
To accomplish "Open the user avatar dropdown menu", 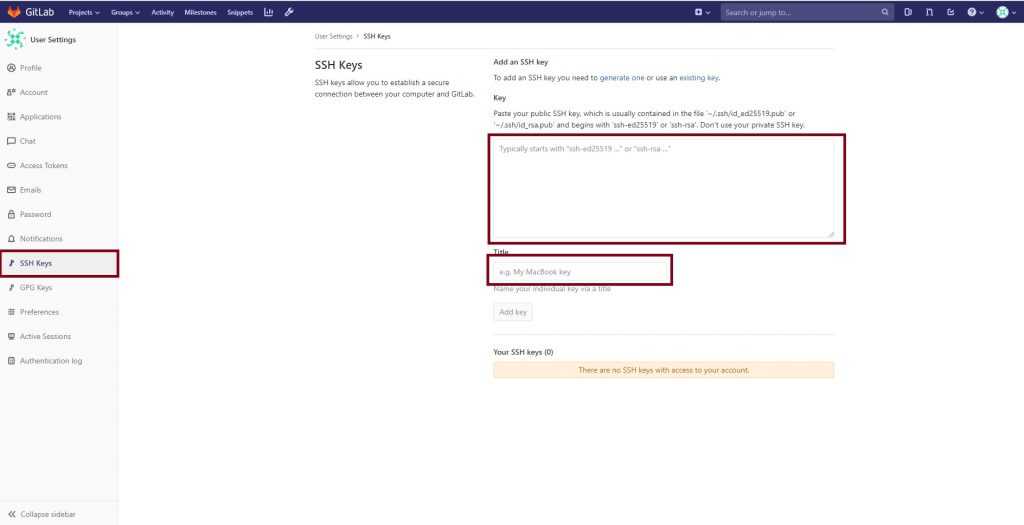I will [x=1006, y=12].
